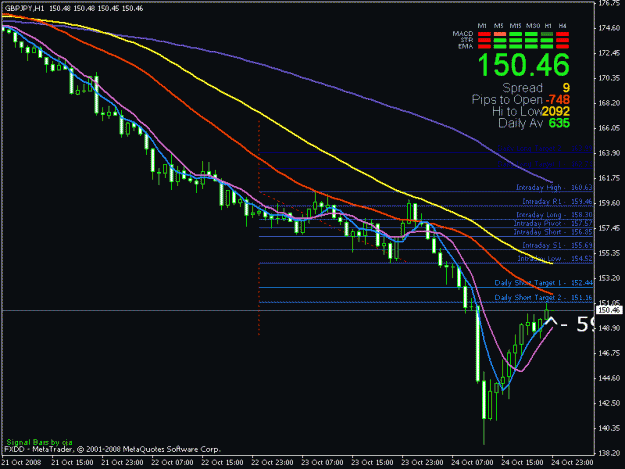The height and width of the screenshot is (469, 625).
Task: Click the Intraday S1 155.69 label
Action: pos(557,245)
